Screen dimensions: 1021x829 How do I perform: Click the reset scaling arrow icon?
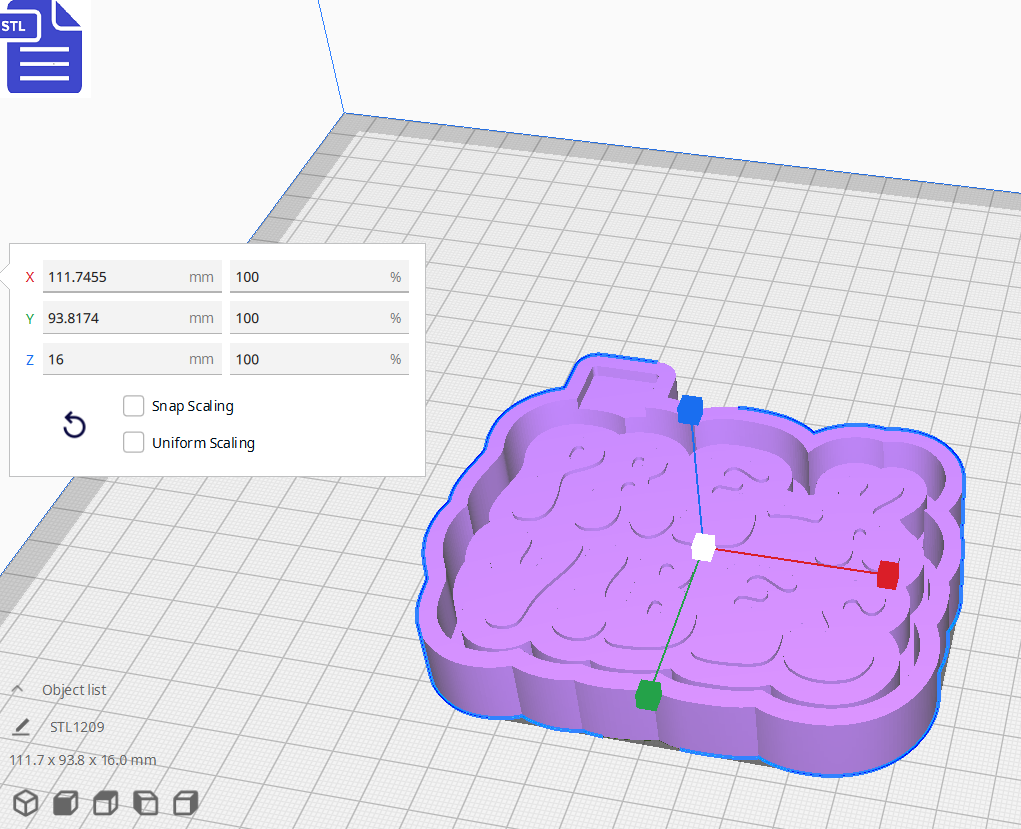click(73, 425)
